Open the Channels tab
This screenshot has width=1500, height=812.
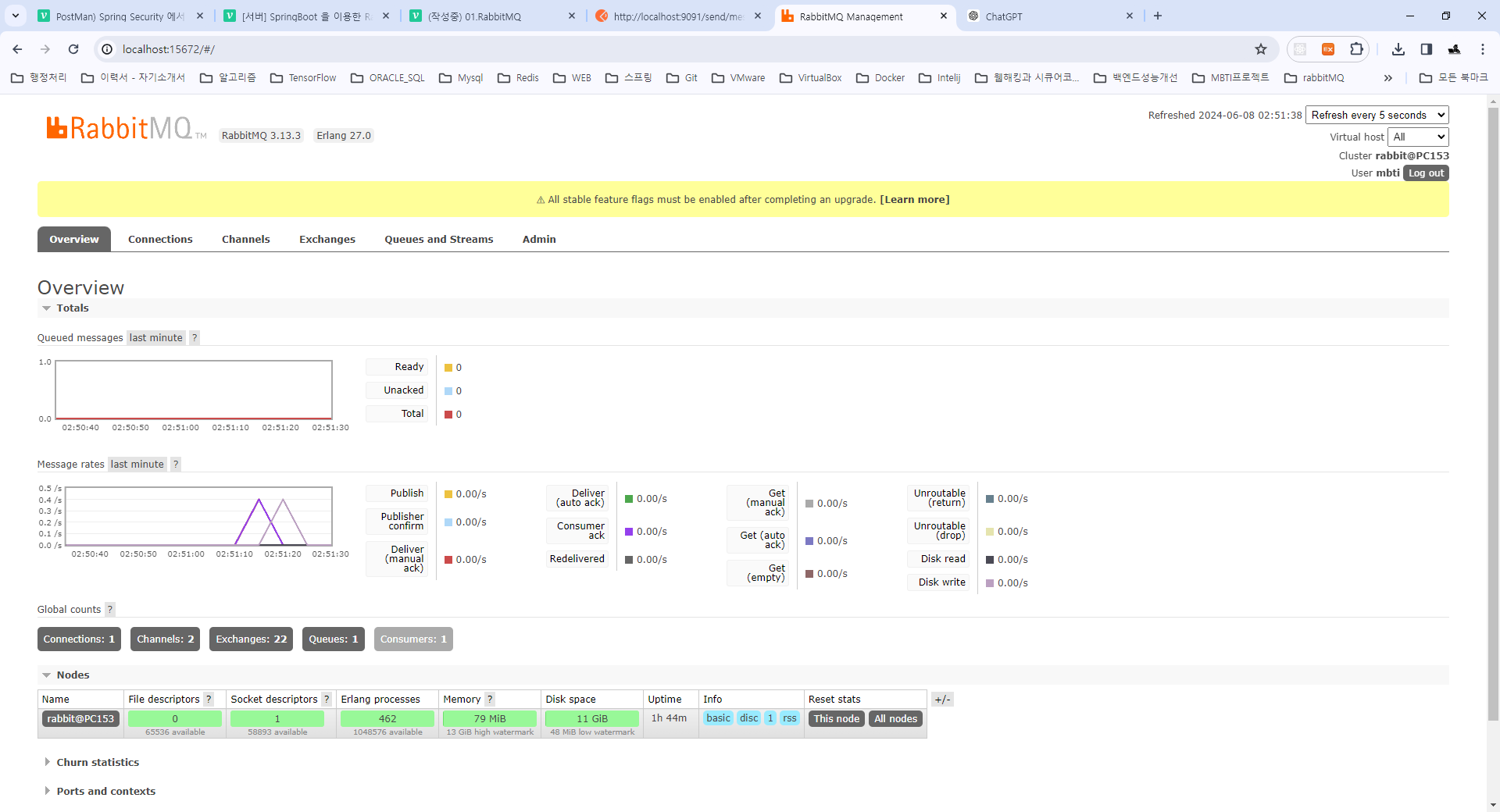point(246,239)
